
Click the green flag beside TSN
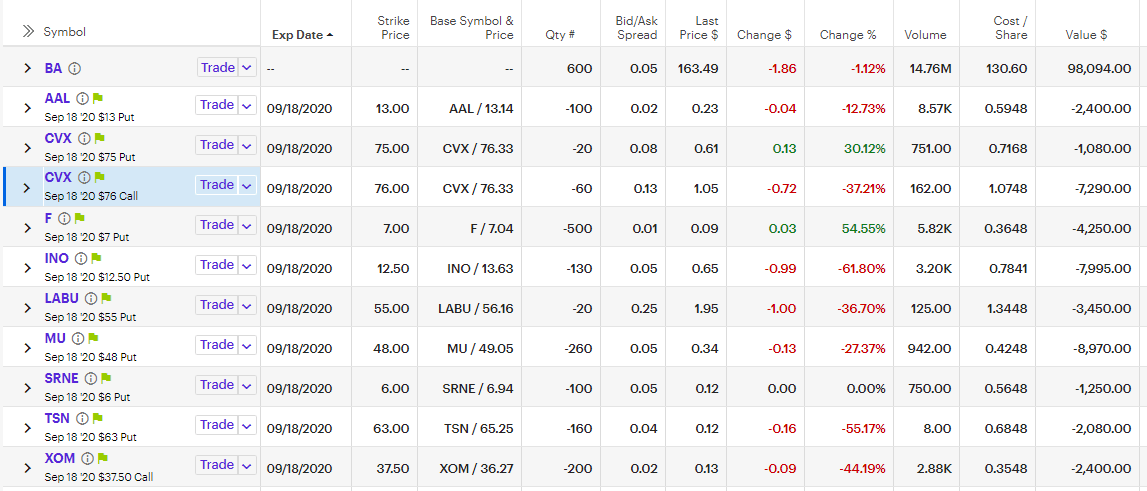click(98, 418)
